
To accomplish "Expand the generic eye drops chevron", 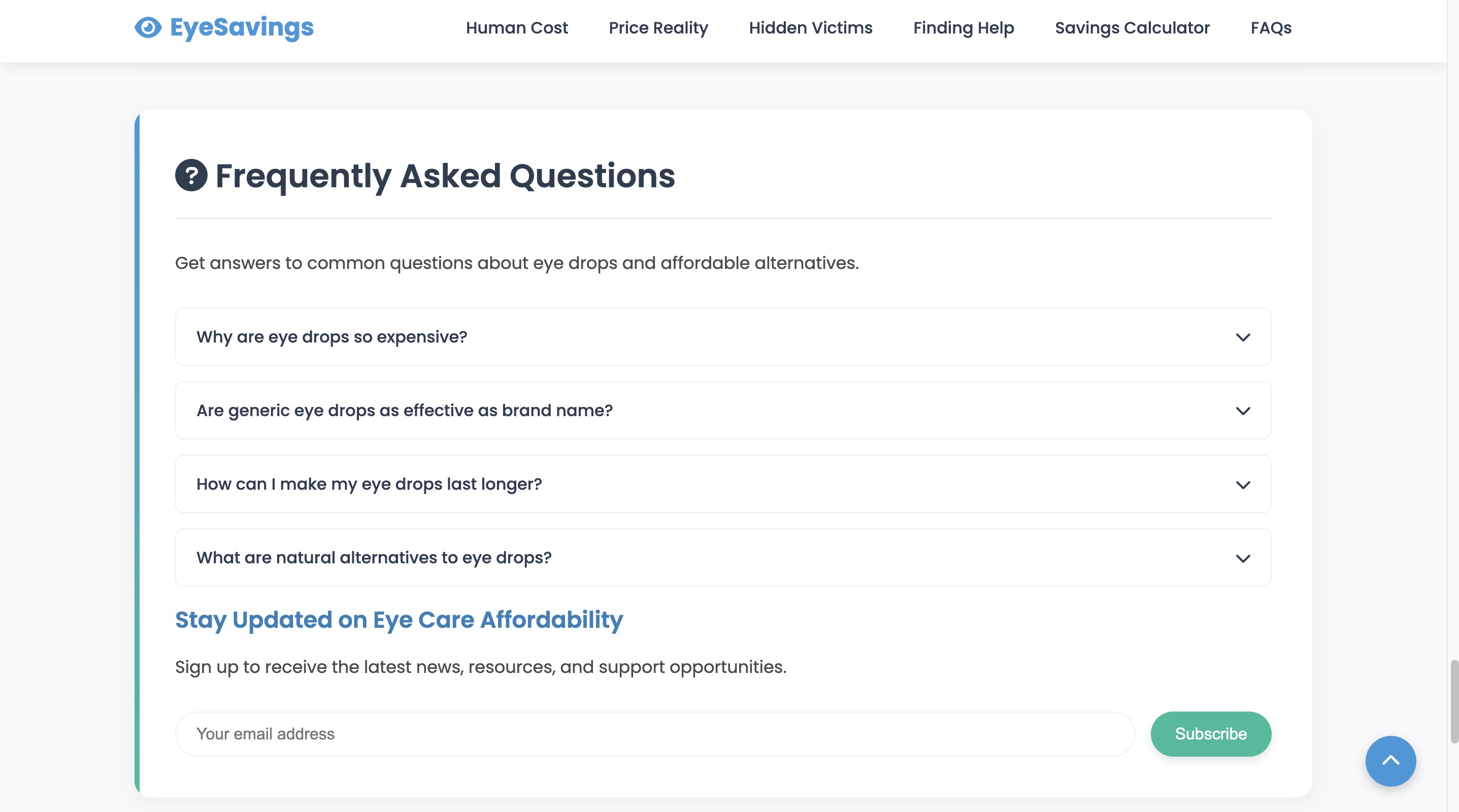I will click(x=1243, y=411).
